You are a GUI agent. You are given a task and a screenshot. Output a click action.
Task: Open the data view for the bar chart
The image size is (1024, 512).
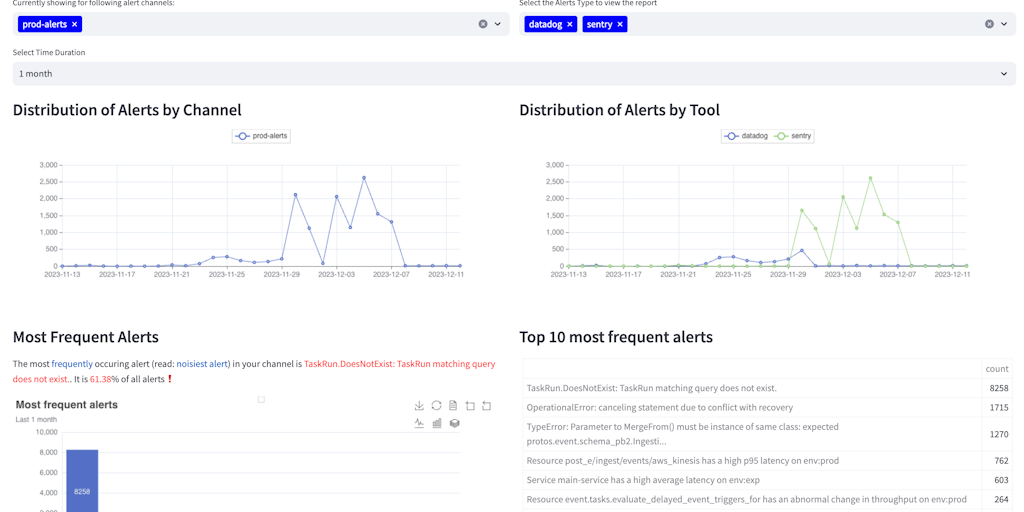[453, 406]
